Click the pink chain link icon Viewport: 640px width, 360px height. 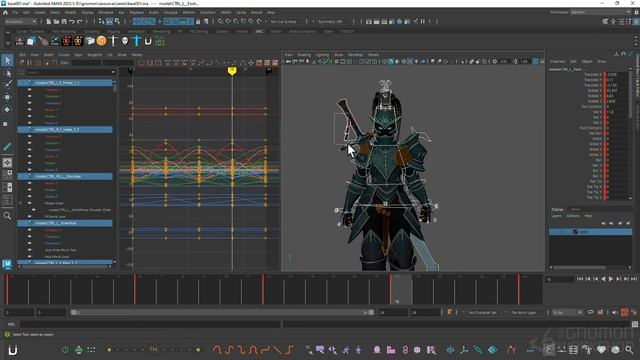coord(405,350)
